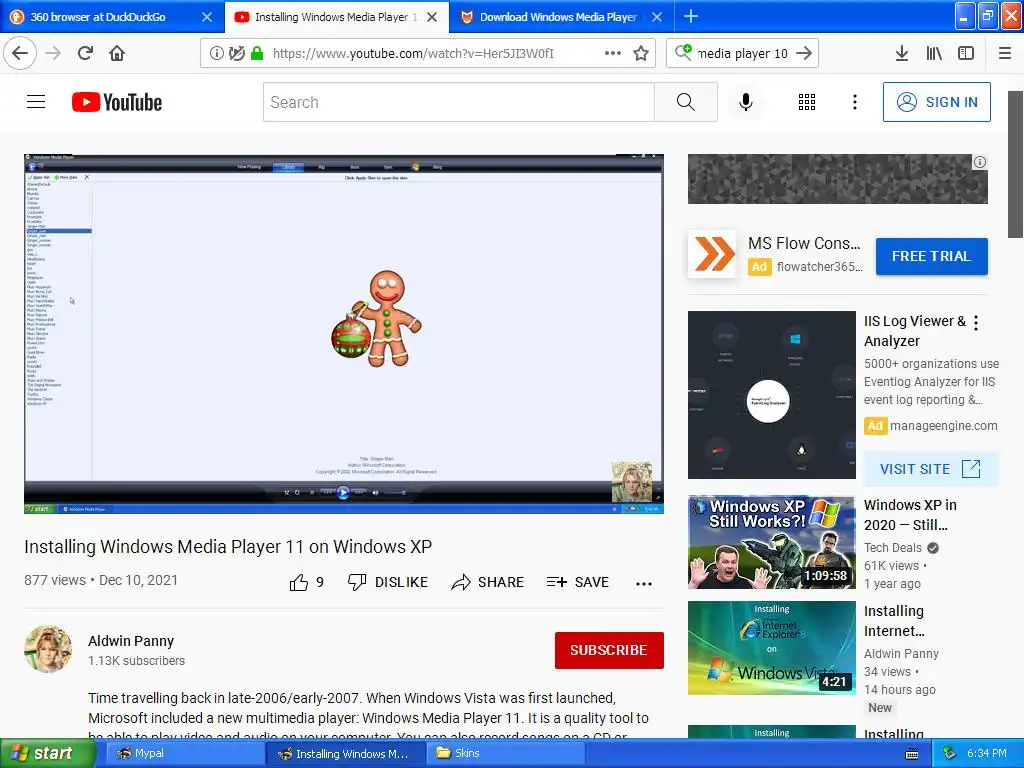The width and height of the screenshot is (1024, 768).
Task: Open the browser home page
Action: click(117, 53)
